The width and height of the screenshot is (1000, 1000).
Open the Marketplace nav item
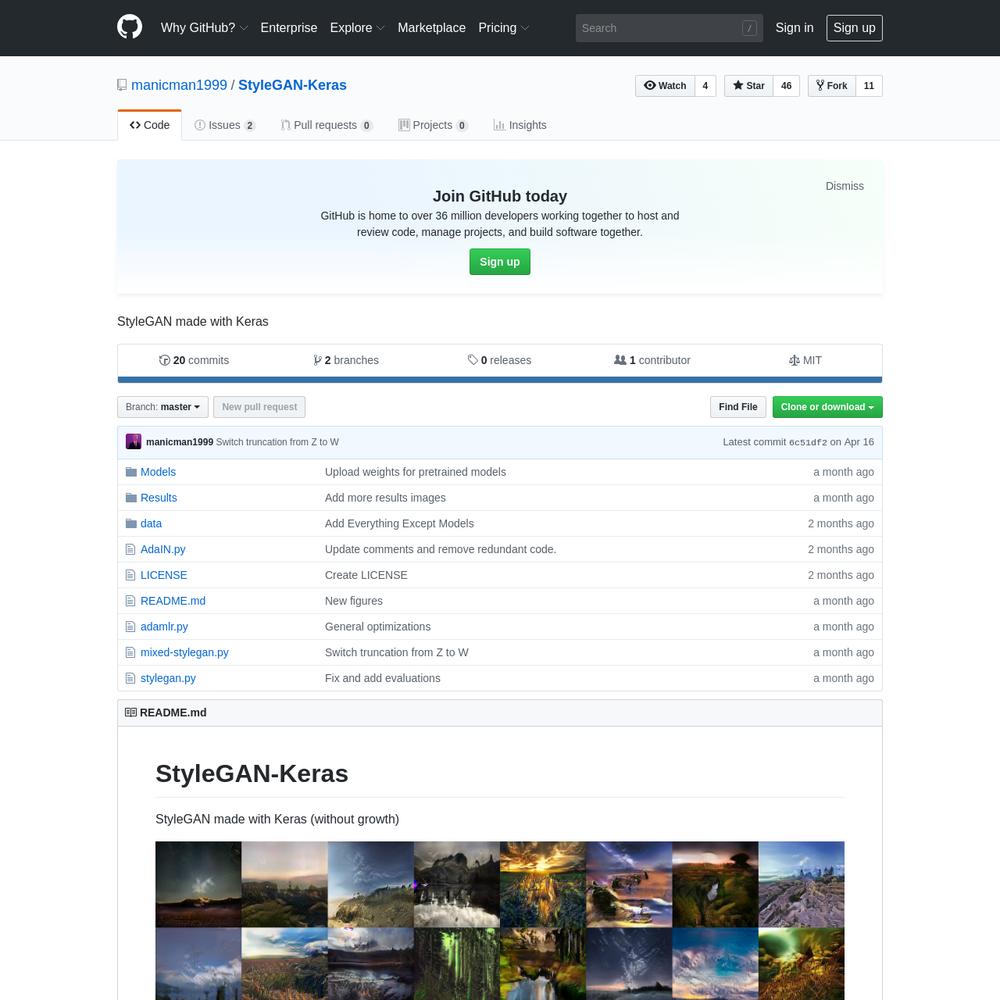coord(432,28)
